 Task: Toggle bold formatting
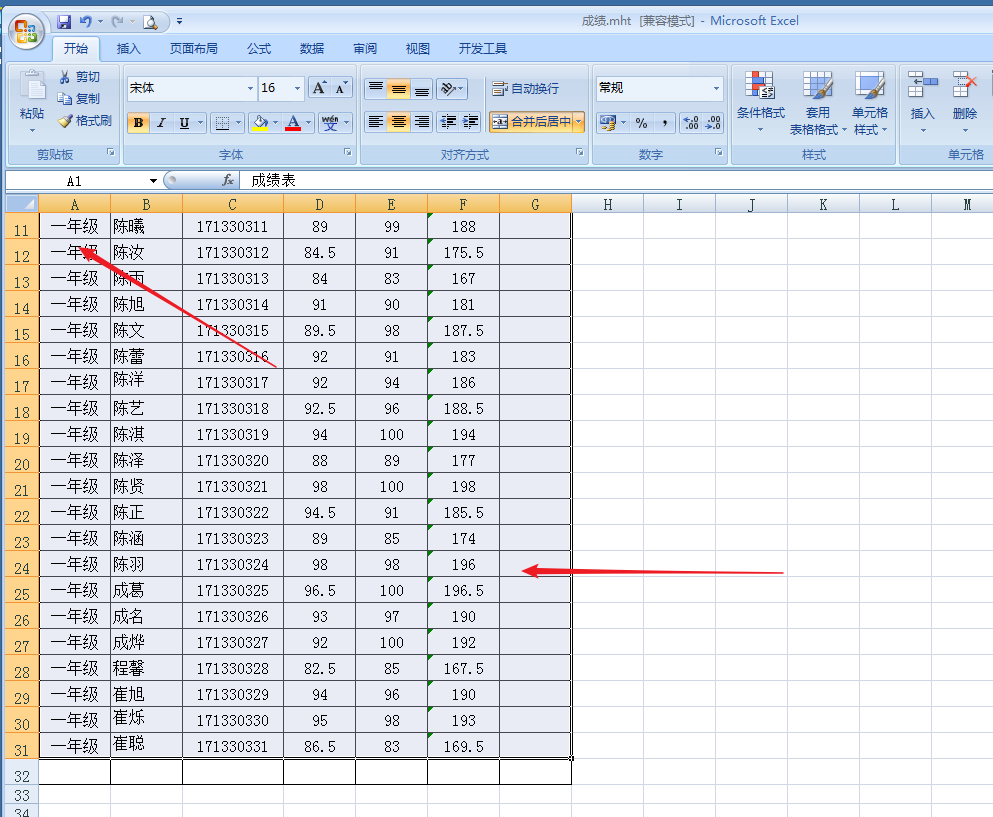tap(138, 123)
